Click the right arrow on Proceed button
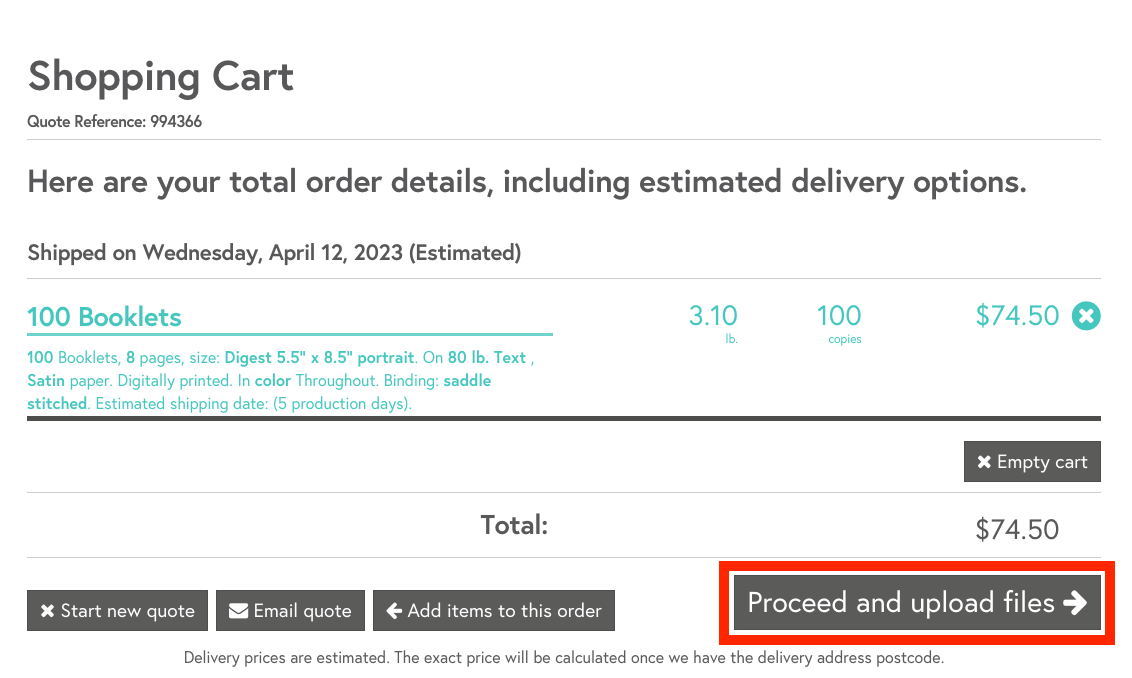 coord(1075,603)
